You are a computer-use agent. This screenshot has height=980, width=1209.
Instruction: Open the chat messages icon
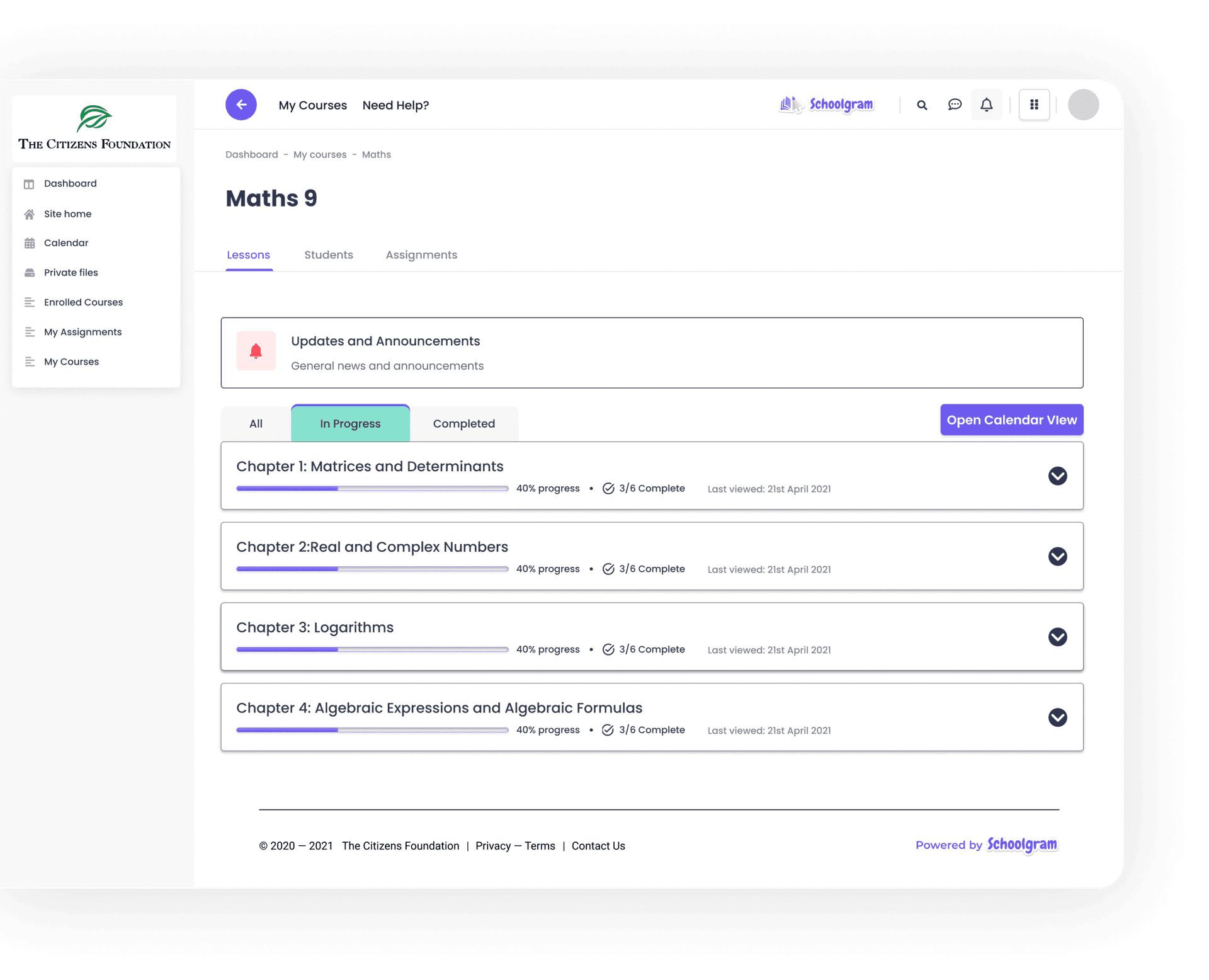(x=955, y=105)
